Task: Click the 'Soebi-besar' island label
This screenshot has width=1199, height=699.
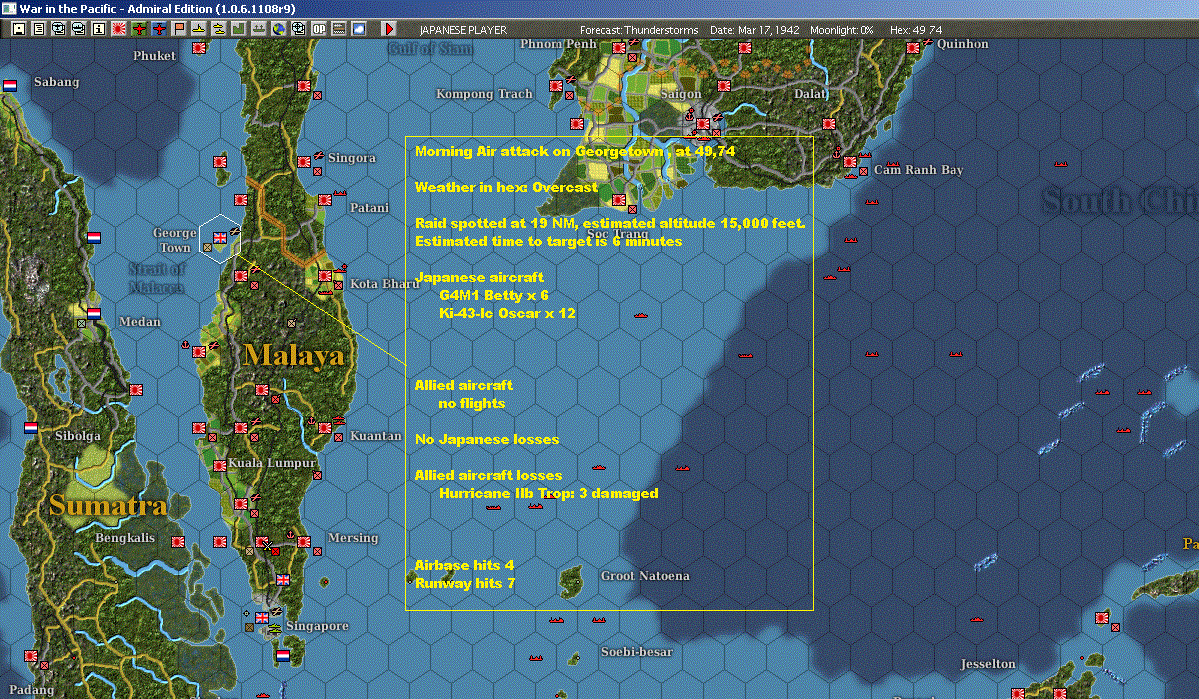Action: tap(636, 652)
